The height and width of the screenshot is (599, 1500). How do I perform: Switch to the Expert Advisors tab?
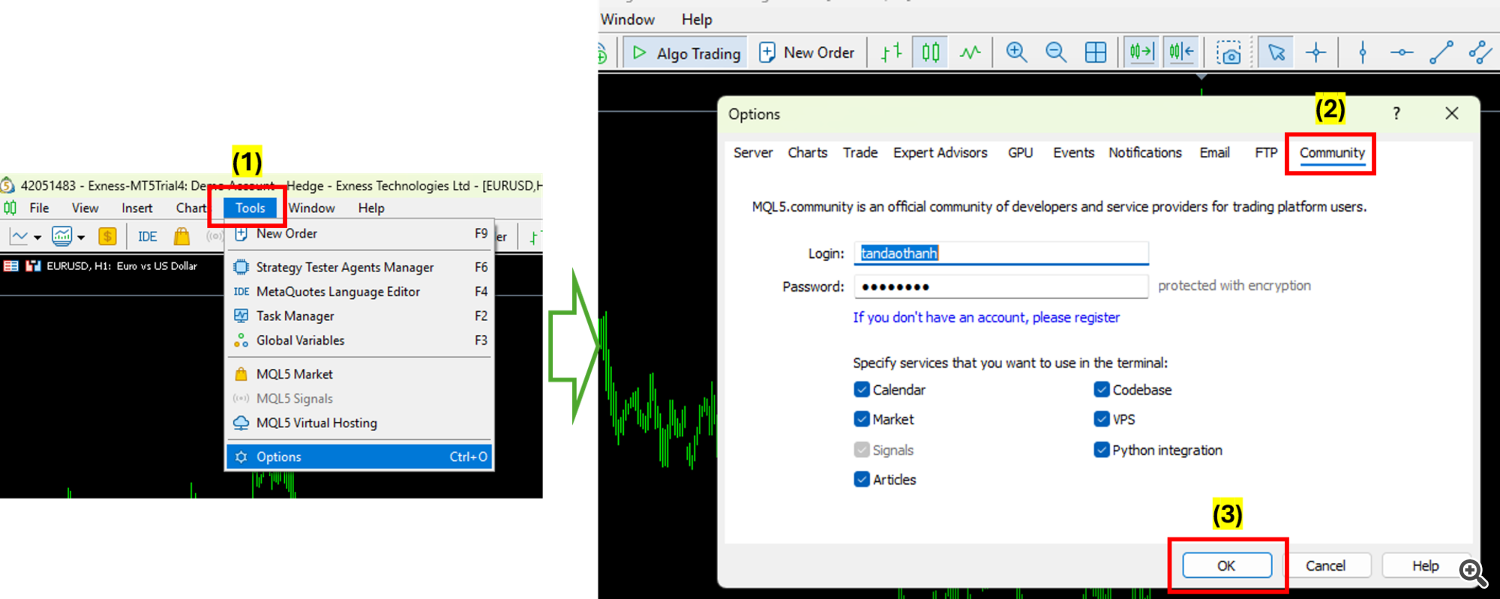tap(940, 153)
